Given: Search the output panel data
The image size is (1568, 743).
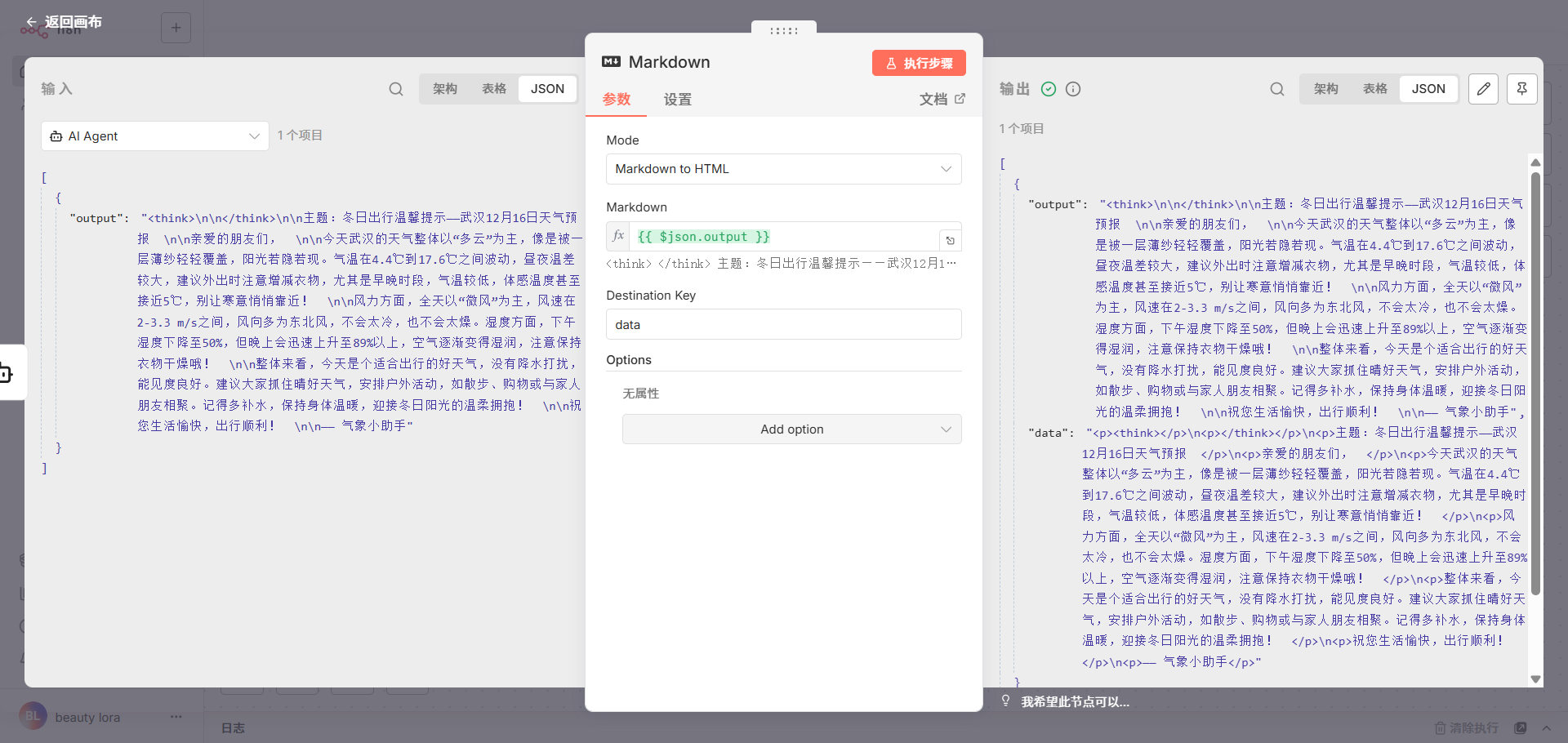Looking at the screenshot, I should pos(1277,89).
